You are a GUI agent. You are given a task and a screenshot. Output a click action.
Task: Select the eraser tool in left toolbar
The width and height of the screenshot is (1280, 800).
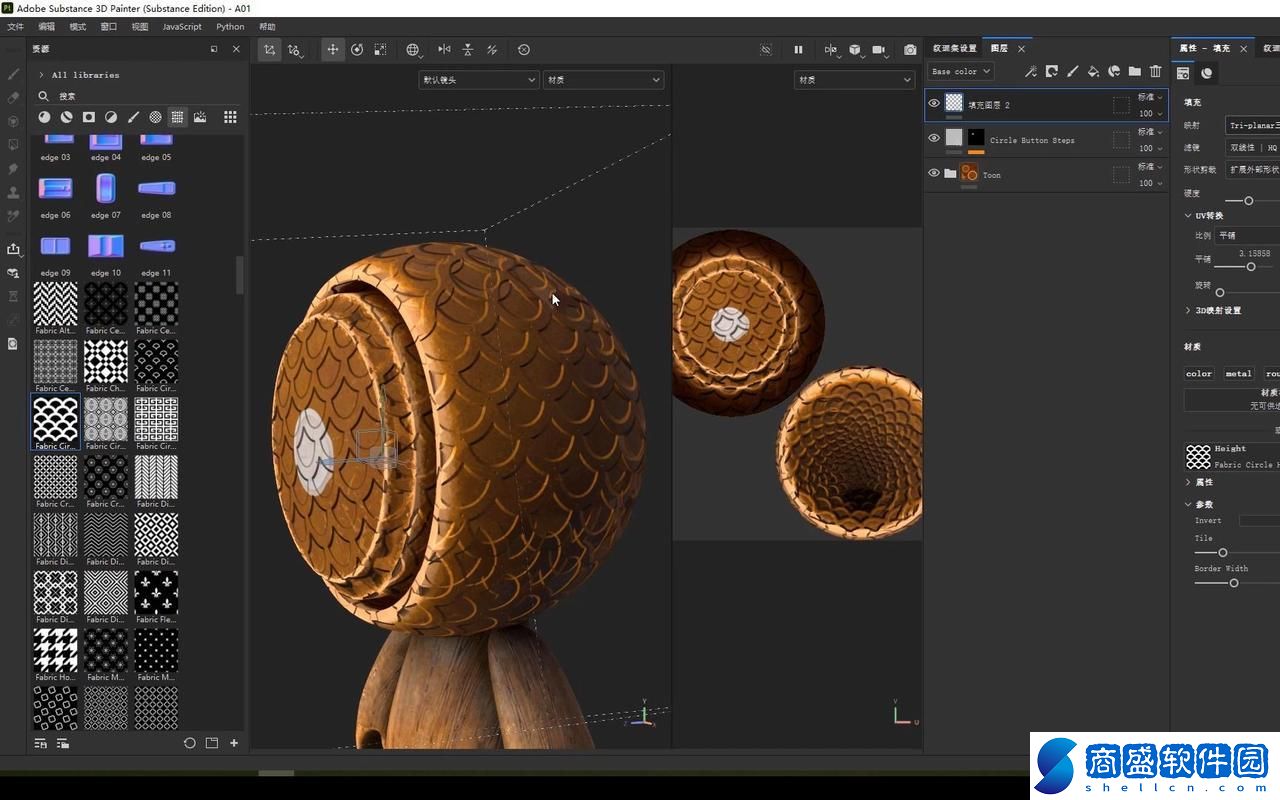13,97
